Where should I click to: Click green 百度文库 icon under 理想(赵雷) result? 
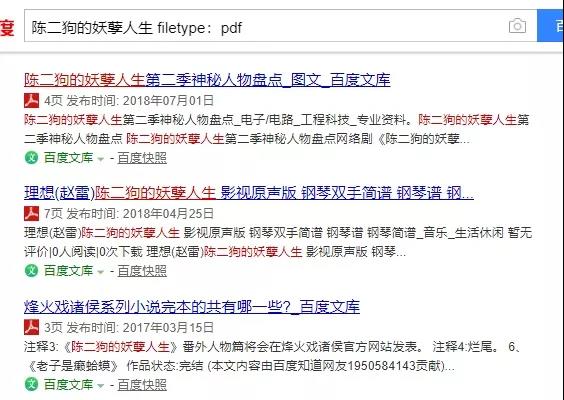coord(31,271)
